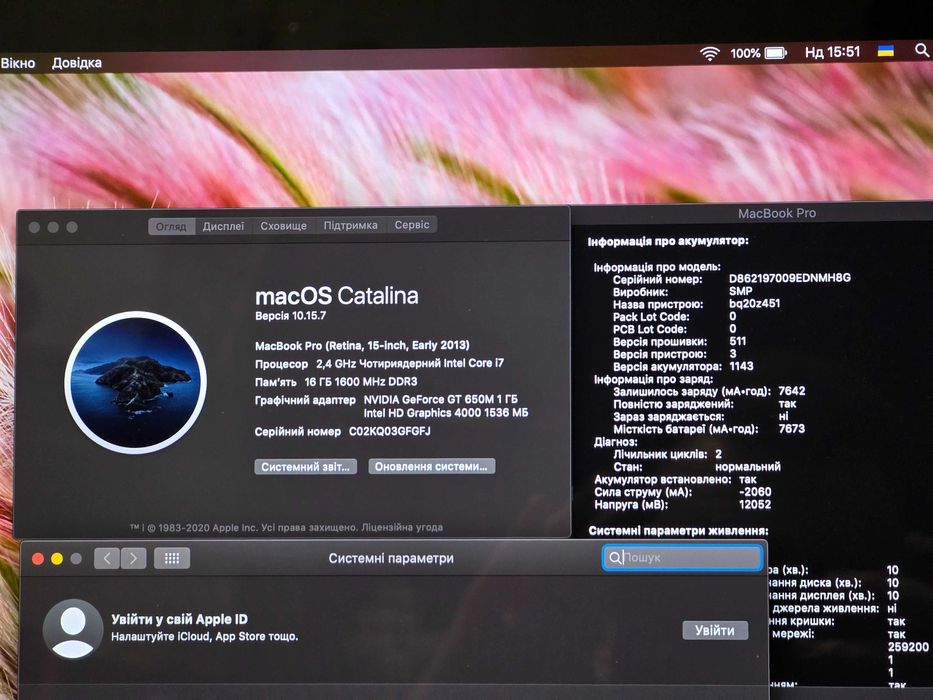Click the Оновлення системи button

pyautogui.click(x=431, y=466)
